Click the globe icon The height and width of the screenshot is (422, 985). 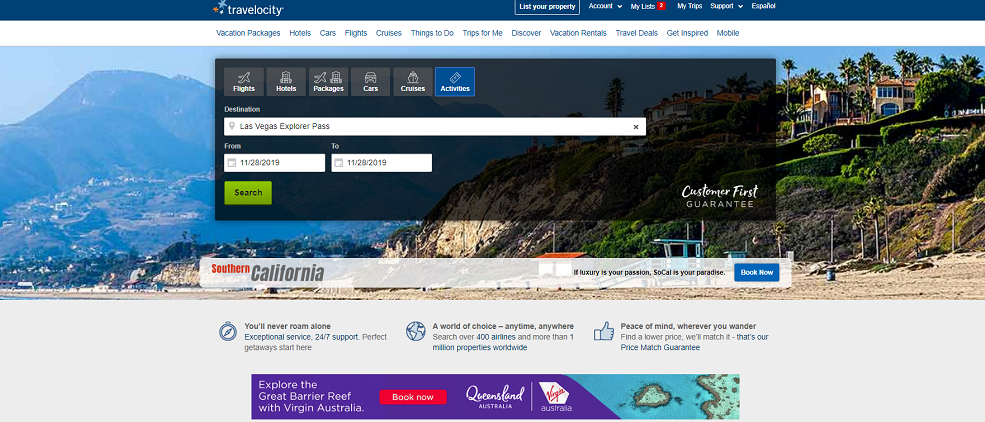point(415,331)
